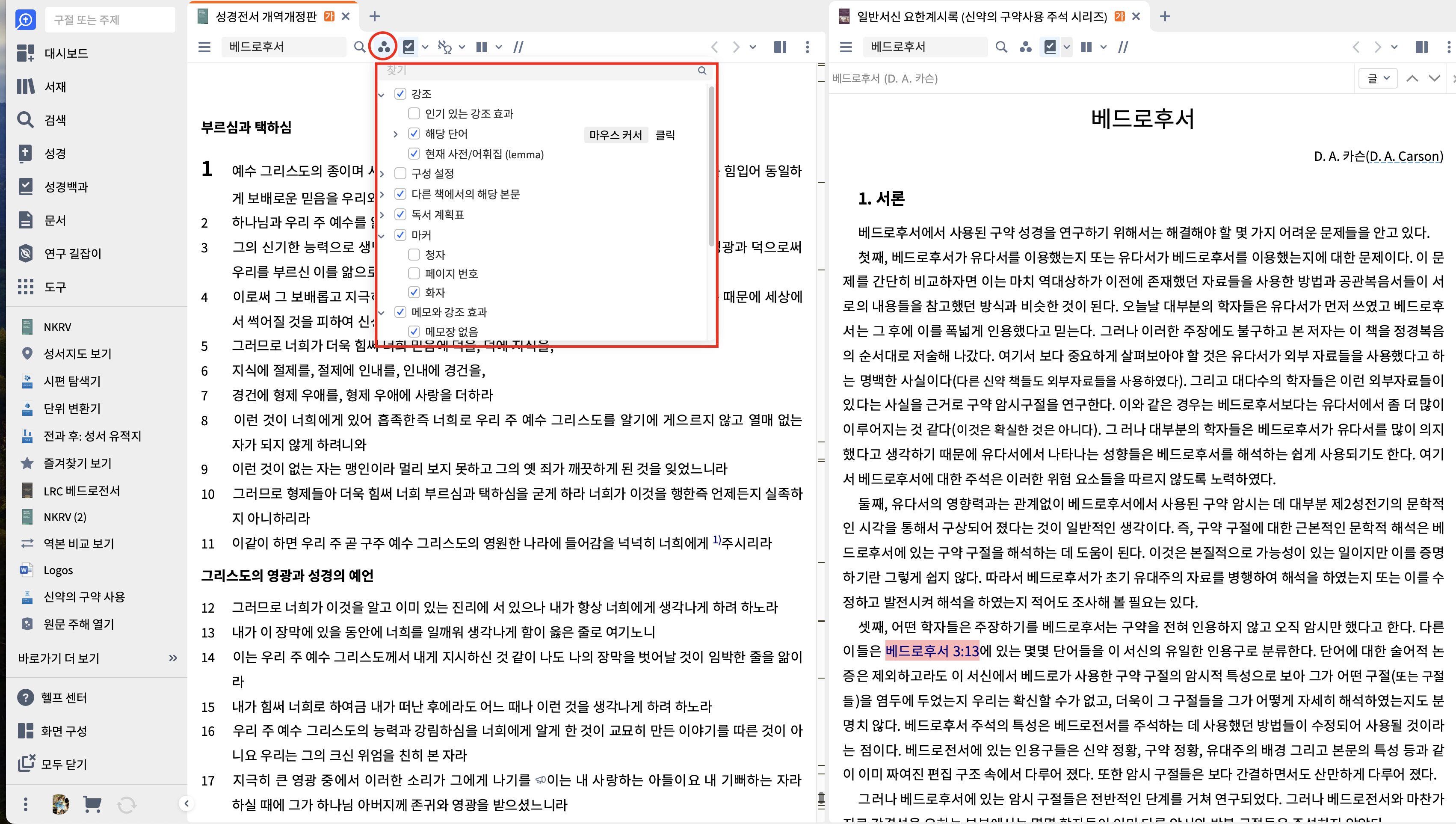Open the Bible (성경) sidebar item

tap(41, 153)
